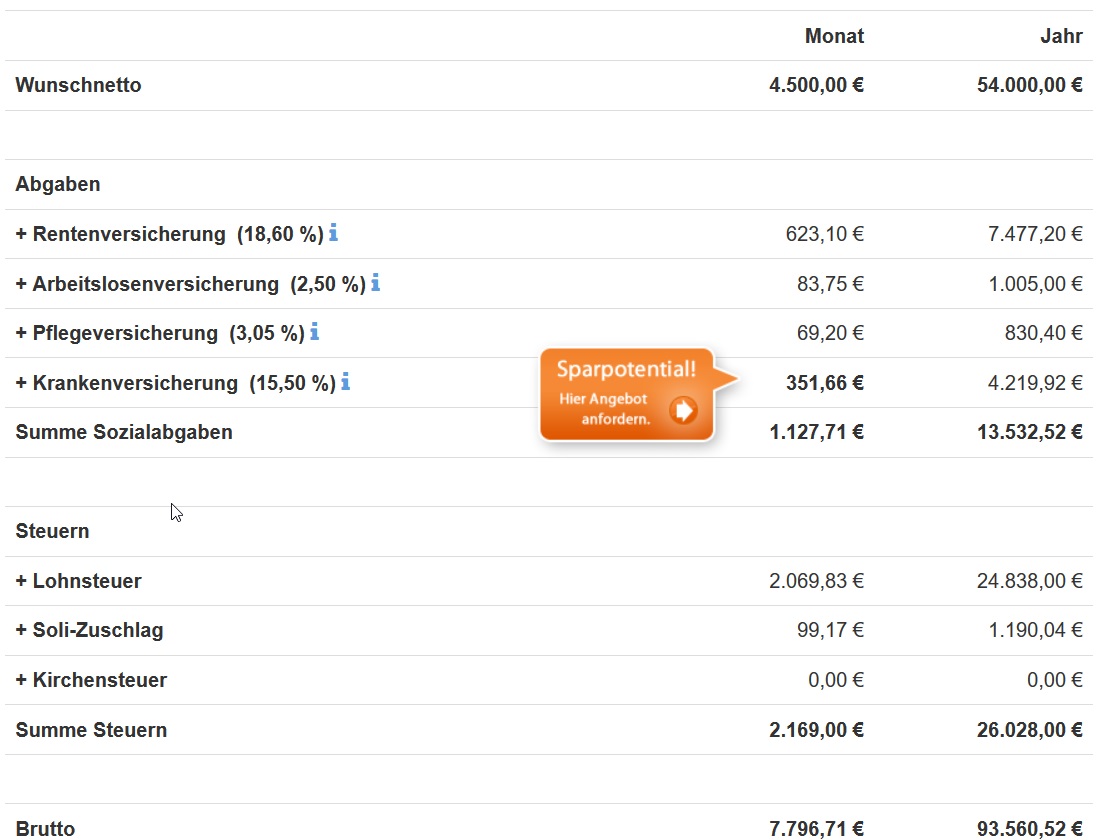Click the Soli-Zuschlag row label
The width and height of the screenshot is (1100, 840).
89,630
